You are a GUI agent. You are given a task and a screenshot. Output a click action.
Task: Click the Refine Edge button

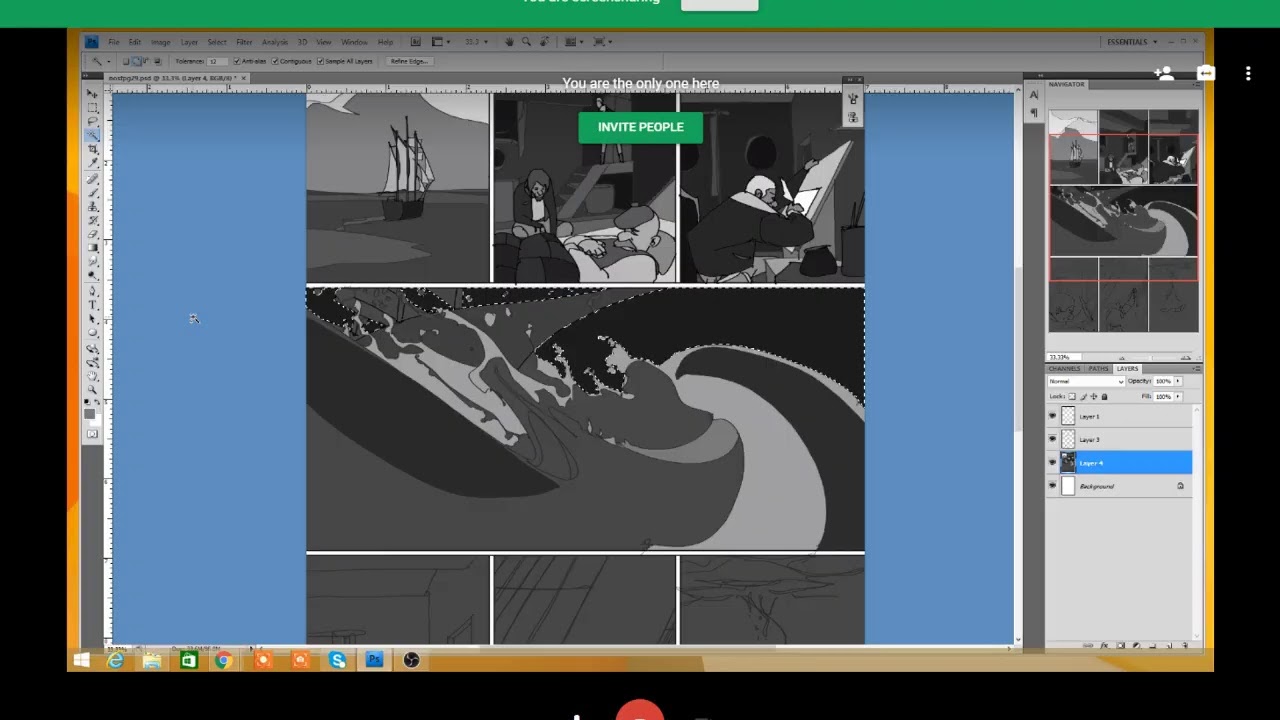[409, 62]
